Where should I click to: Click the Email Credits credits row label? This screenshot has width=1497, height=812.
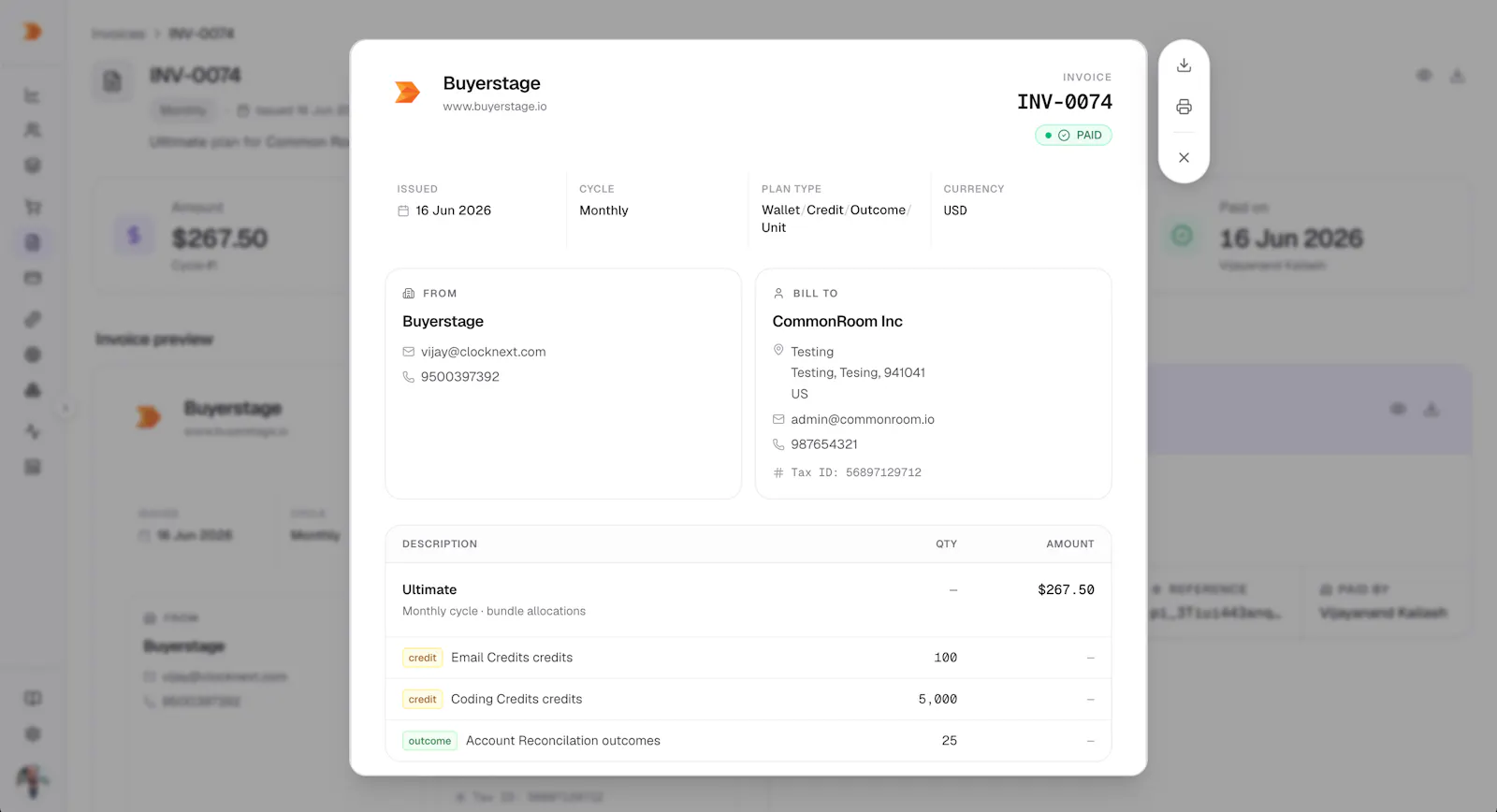512,658
